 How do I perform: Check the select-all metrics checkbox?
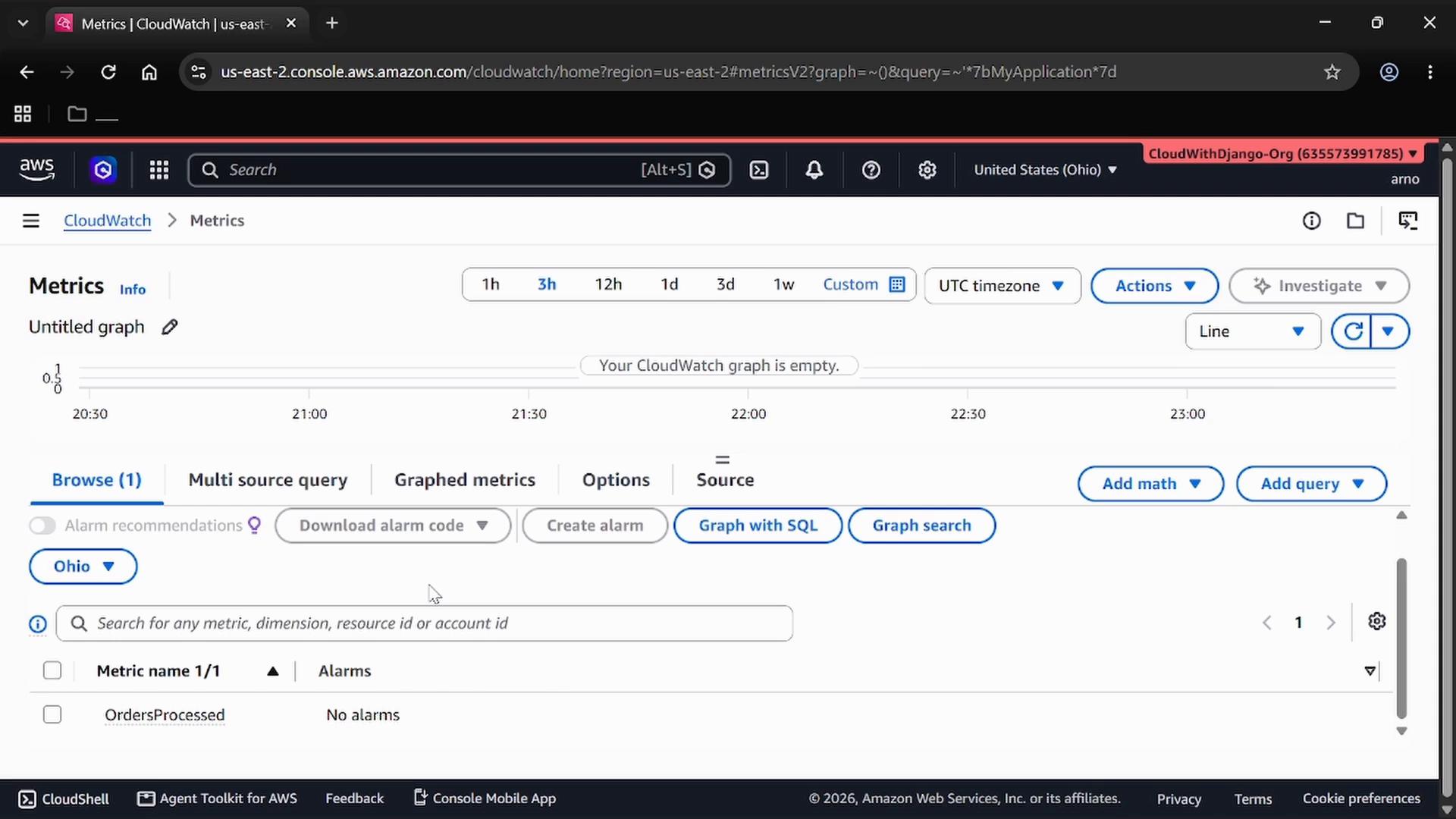point(52,670)
